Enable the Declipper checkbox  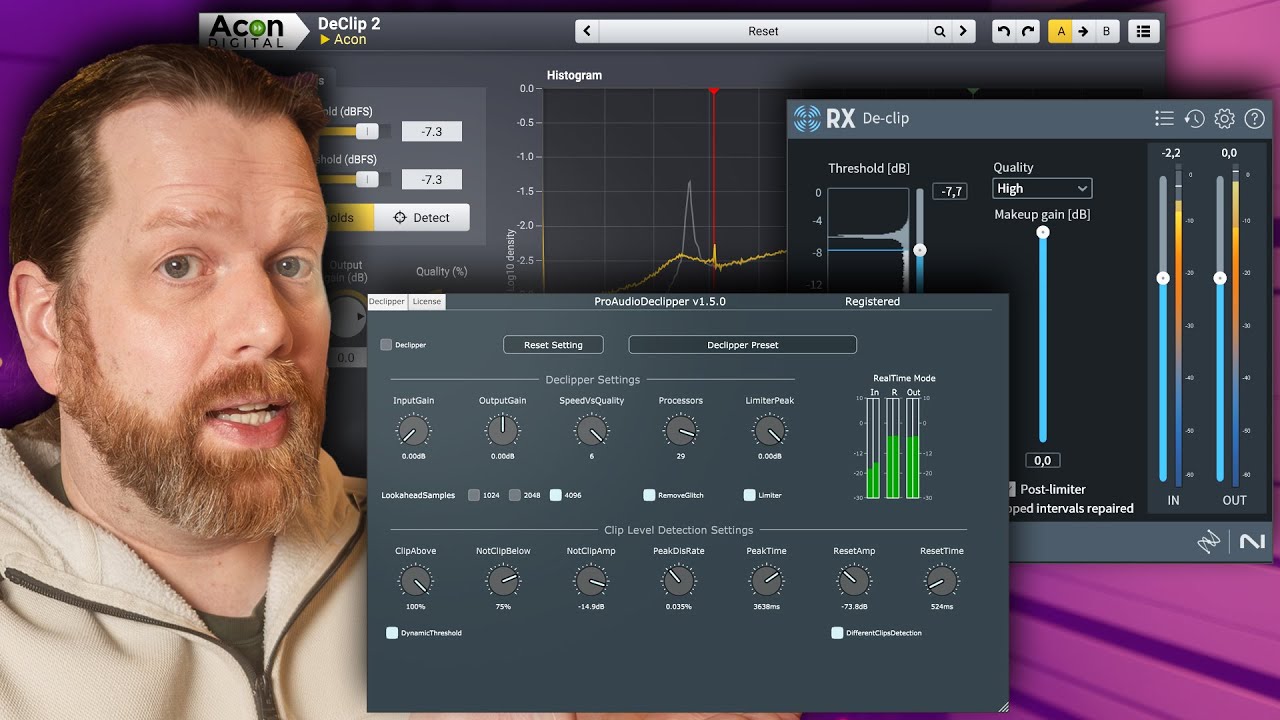[x=387, y=345]
